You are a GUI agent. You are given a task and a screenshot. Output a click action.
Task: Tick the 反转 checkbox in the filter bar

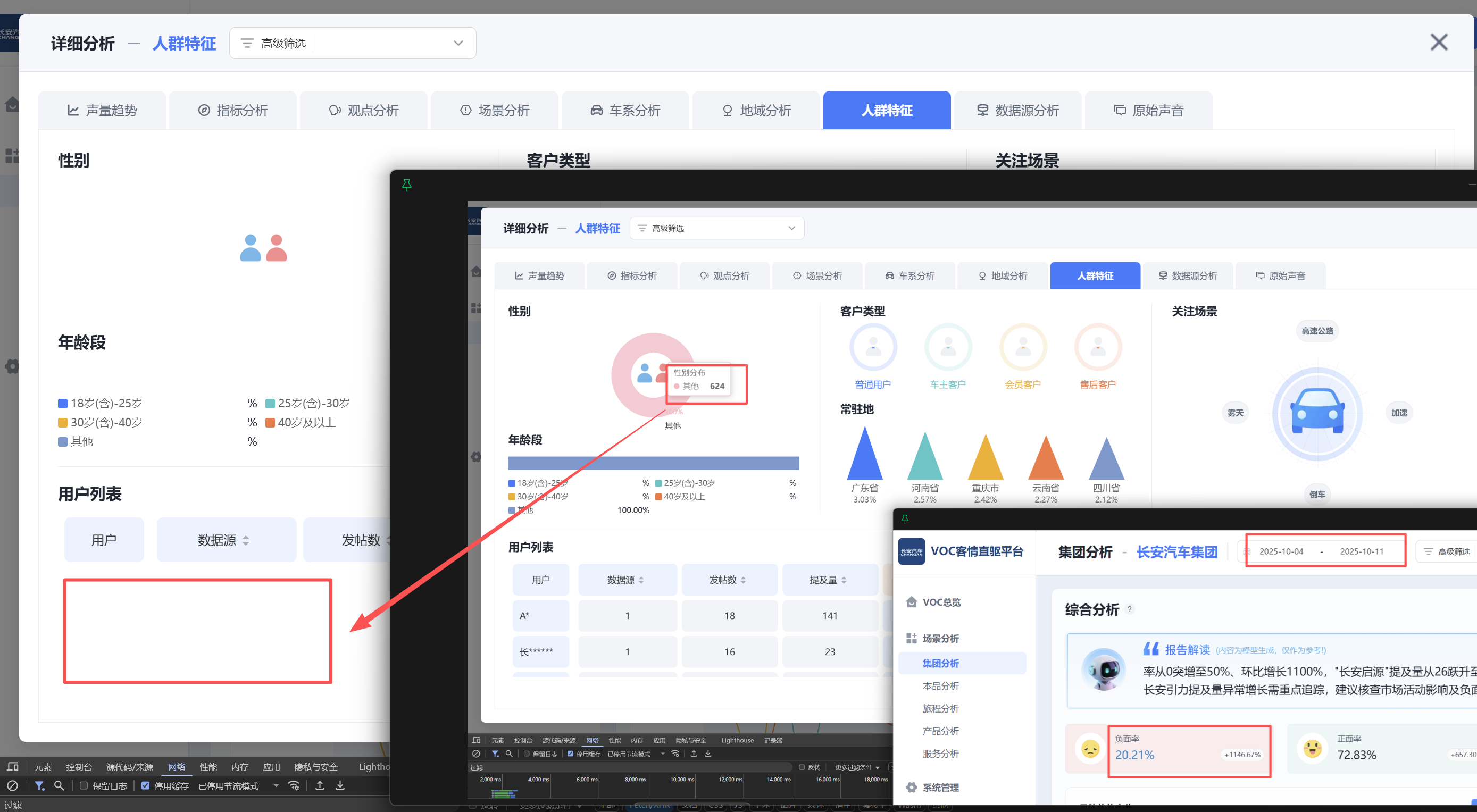[802, 767]
